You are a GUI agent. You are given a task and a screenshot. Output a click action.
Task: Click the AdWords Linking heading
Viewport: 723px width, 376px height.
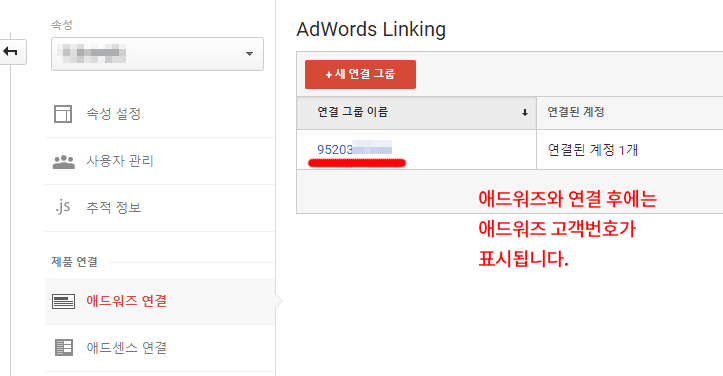[x=371, y=29]
